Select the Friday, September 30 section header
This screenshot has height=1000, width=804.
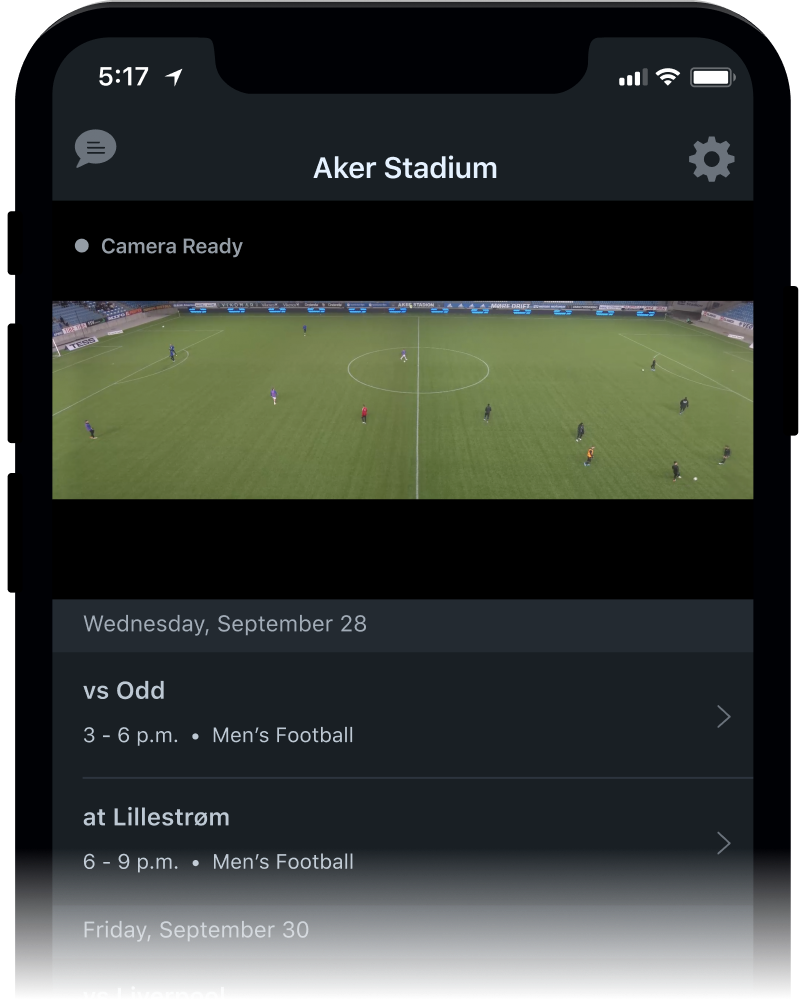coord(196,930)
